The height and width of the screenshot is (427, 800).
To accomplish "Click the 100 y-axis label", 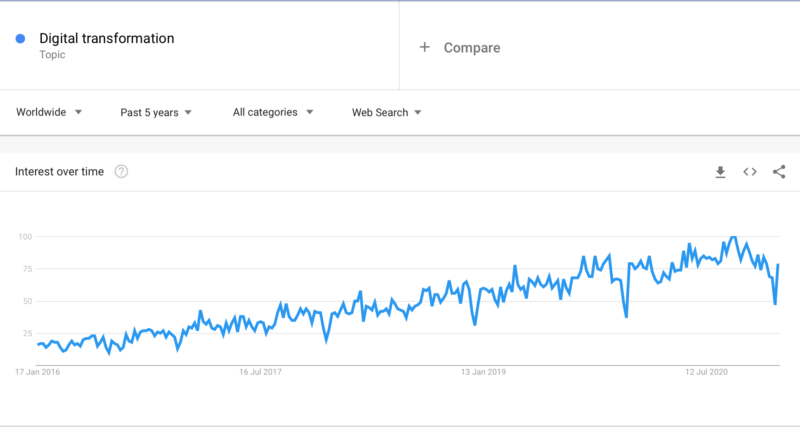I will [x=26, y=237].
